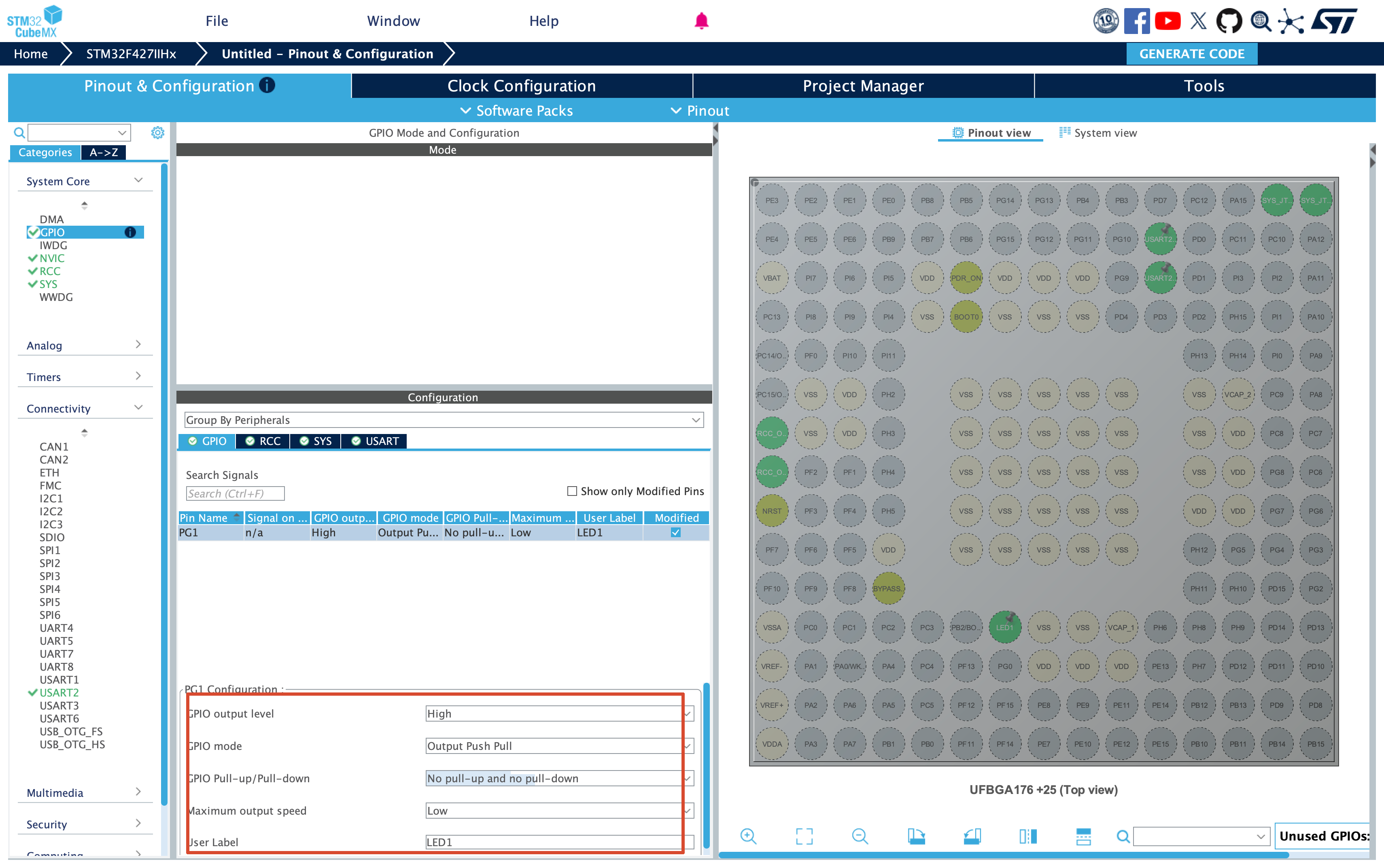
Task: Open the File menu
Action: [217, 21]
